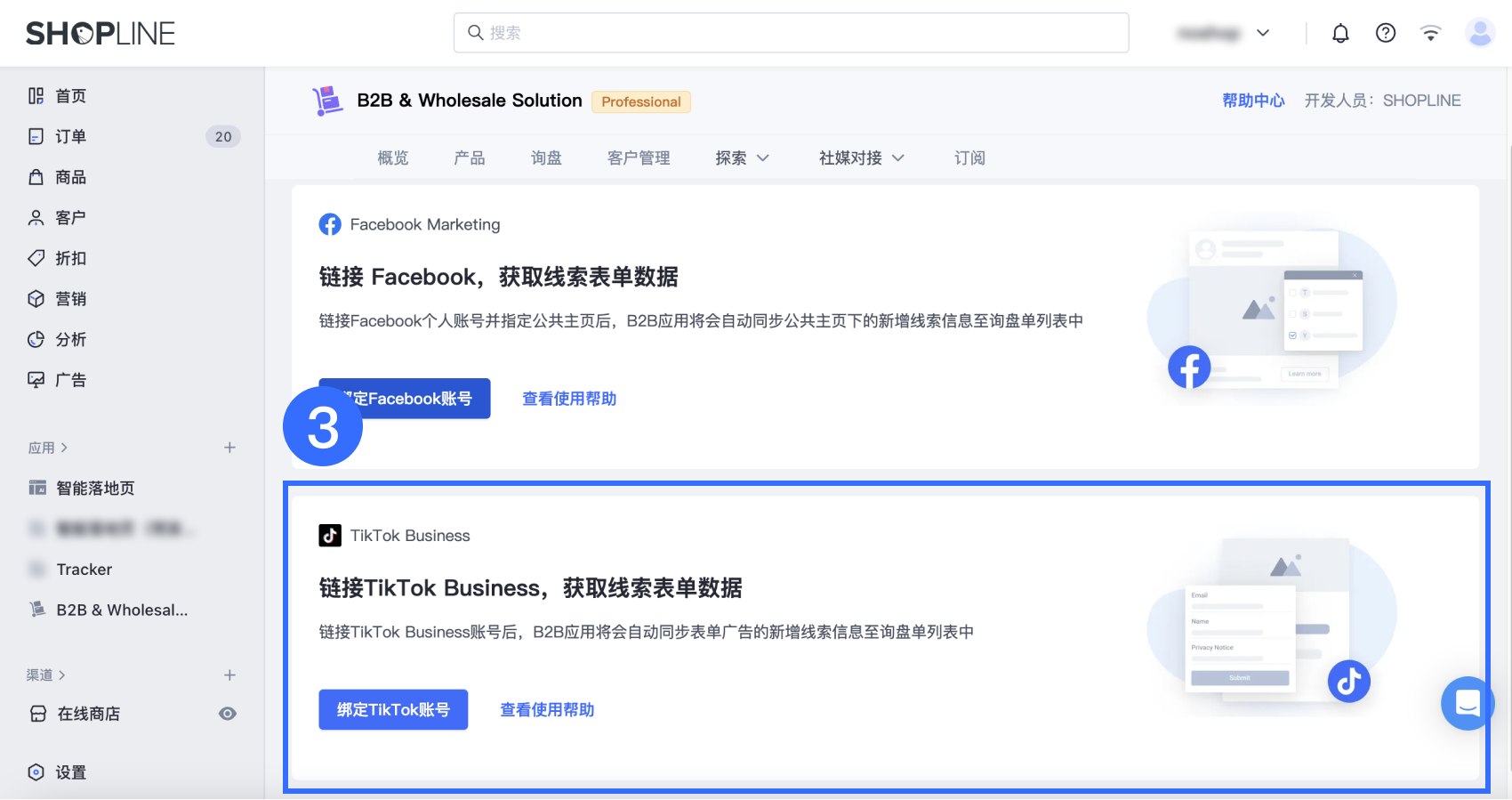Open Facebook 查看使用帮助 link
This screenshot has width=1512, height=800.
click(569, 399)
